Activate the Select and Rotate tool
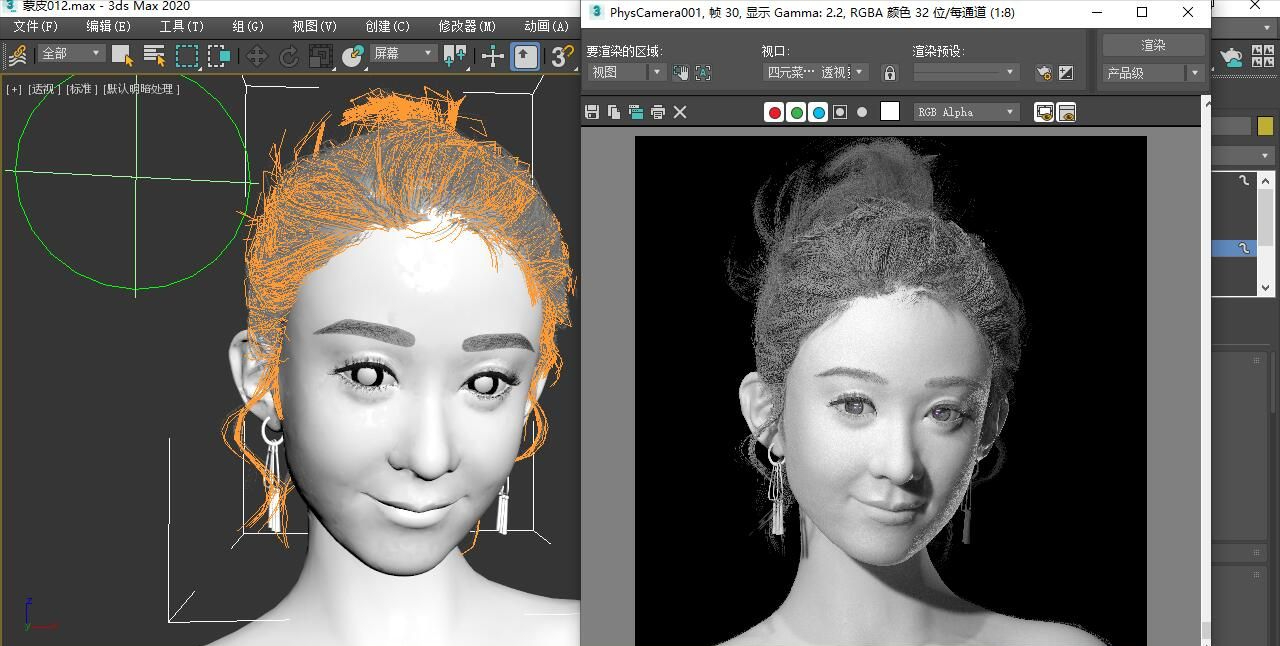 click(x=289, y=56)
